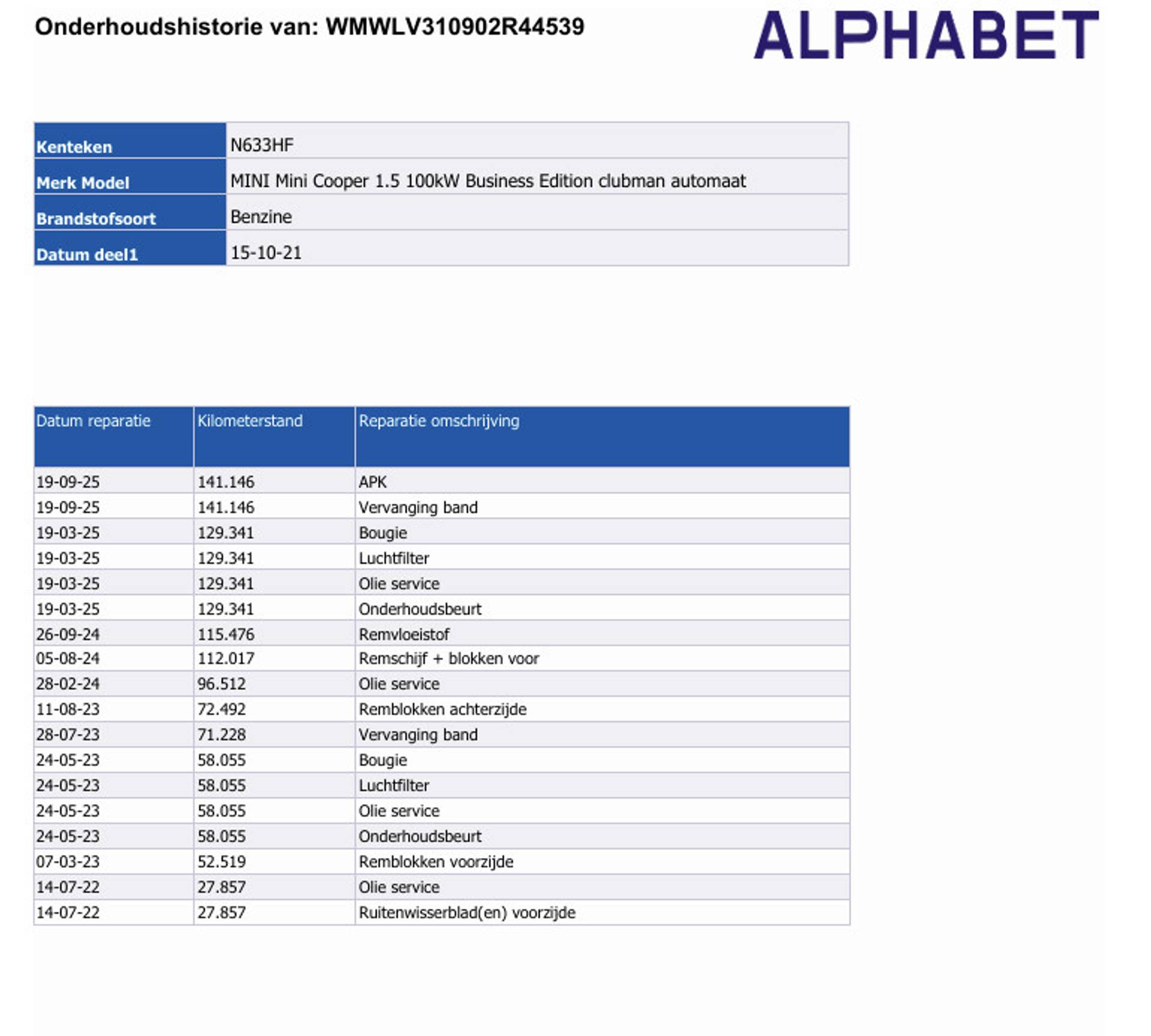1151x1036 pixels.
Task: Select the APK repair row
Action: click(x=373, y=482)
